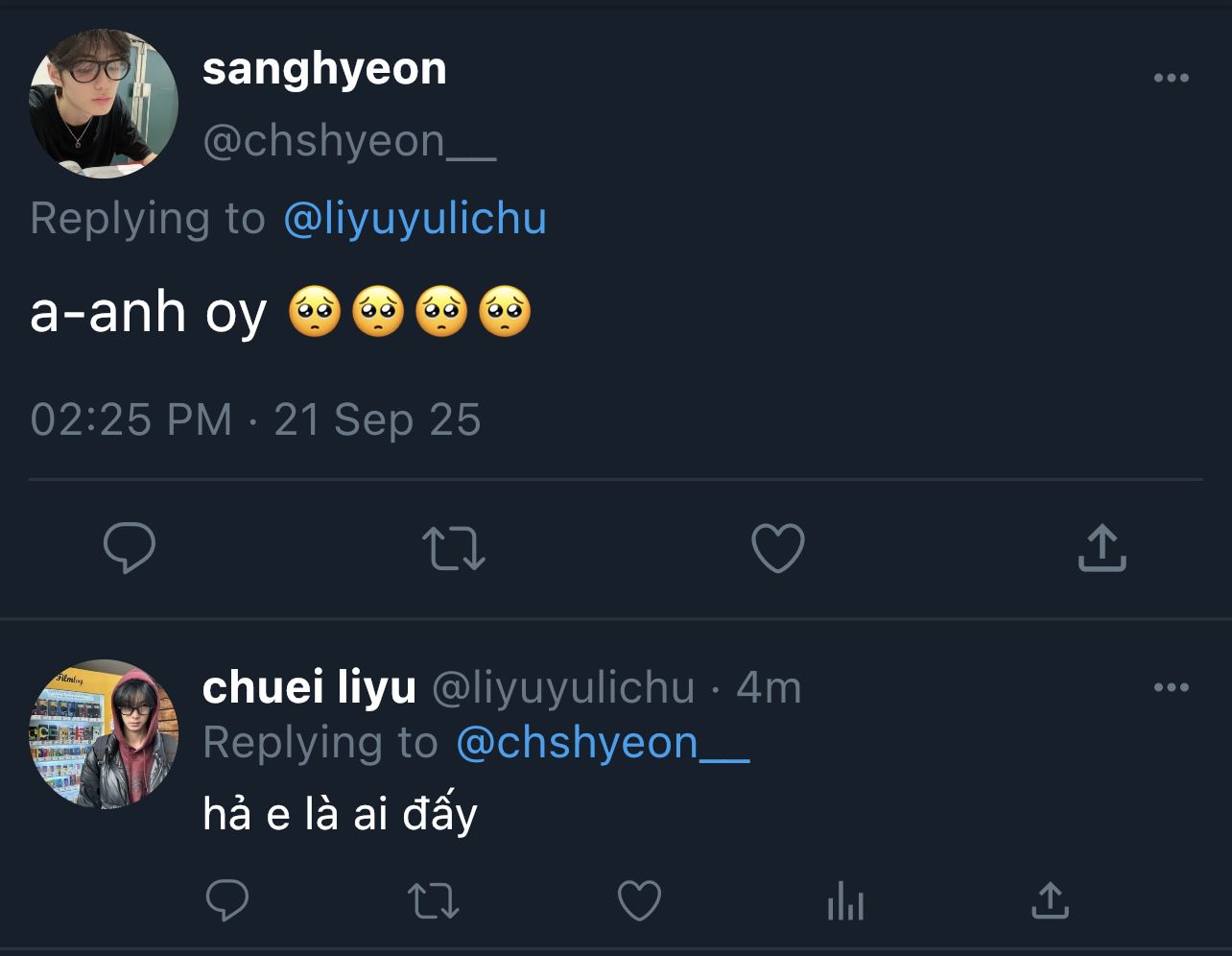Screen dimensions: 1232x956
Task: Open chuei liyu display name
Action: [309, 687]
